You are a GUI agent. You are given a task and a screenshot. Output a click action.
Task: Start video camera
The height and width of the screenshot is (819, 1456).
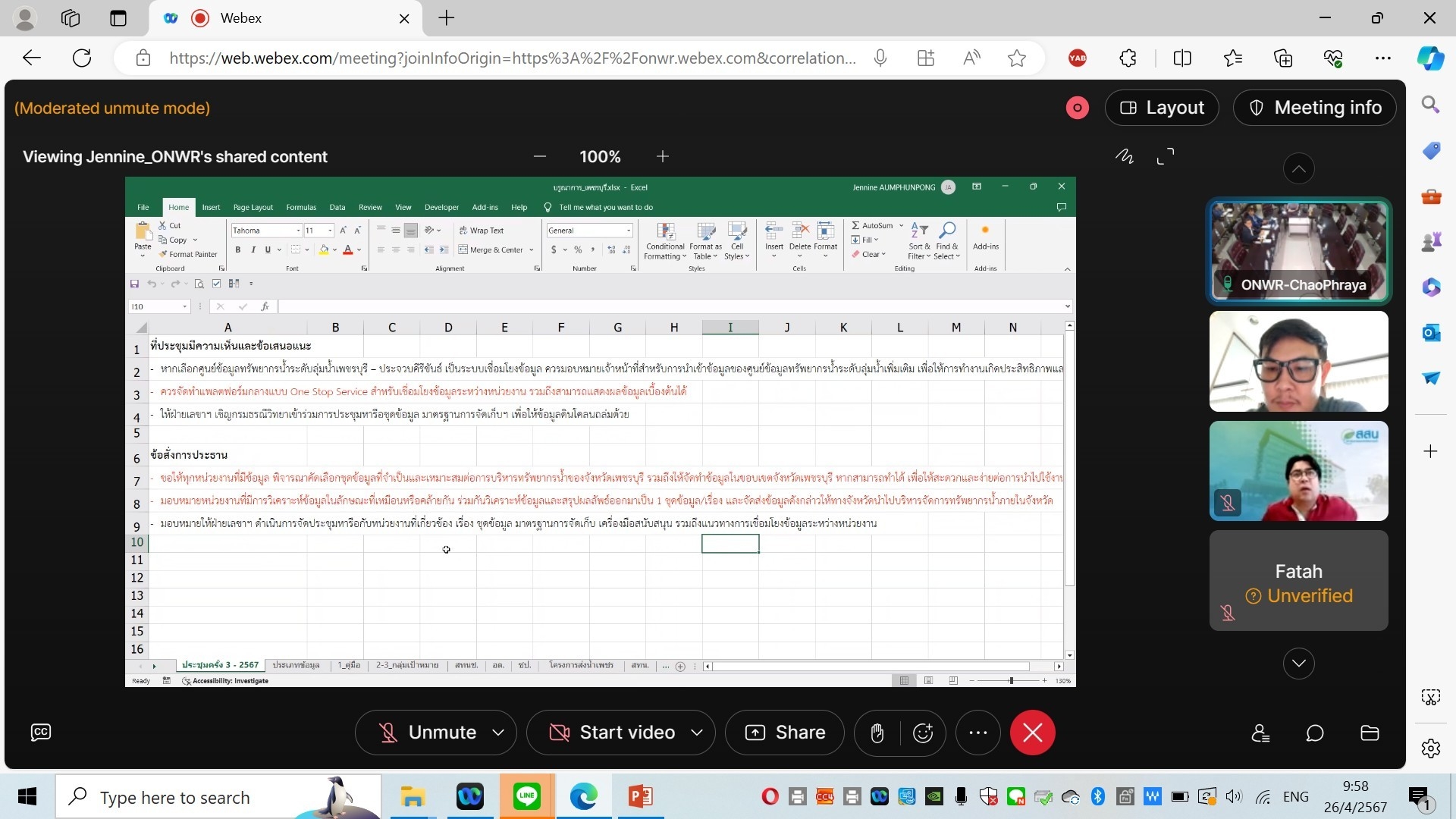[613, 733]
